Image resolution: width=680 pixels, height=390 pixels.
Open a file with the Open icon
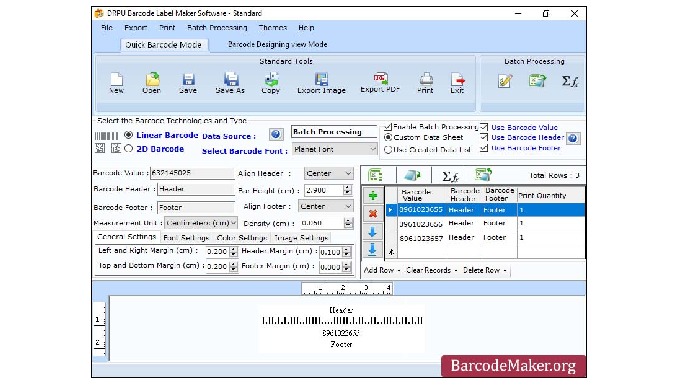click(152, 79)
